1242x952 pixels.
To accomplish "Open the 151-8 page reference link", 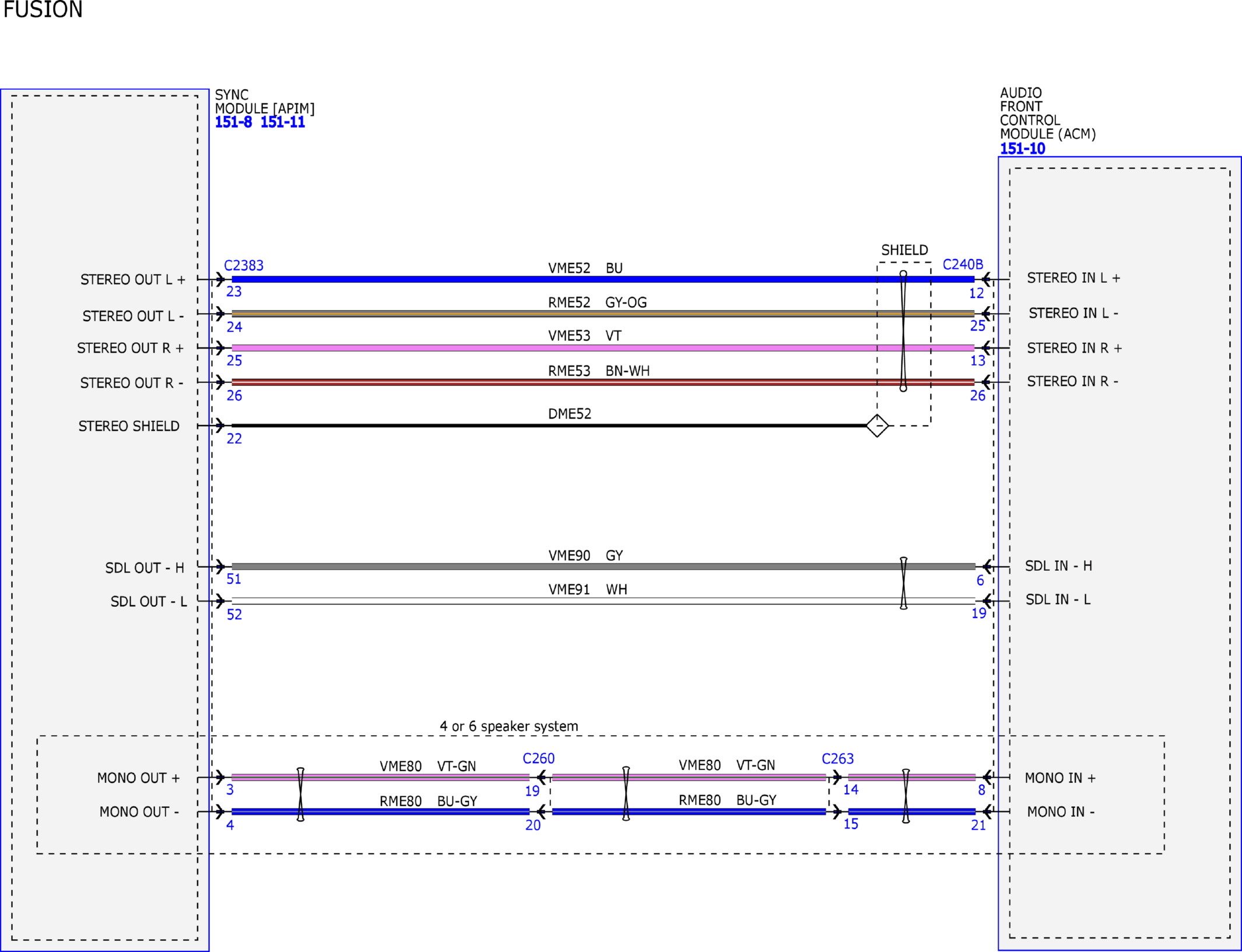I will pyautogui.click(x=233, y=122).
